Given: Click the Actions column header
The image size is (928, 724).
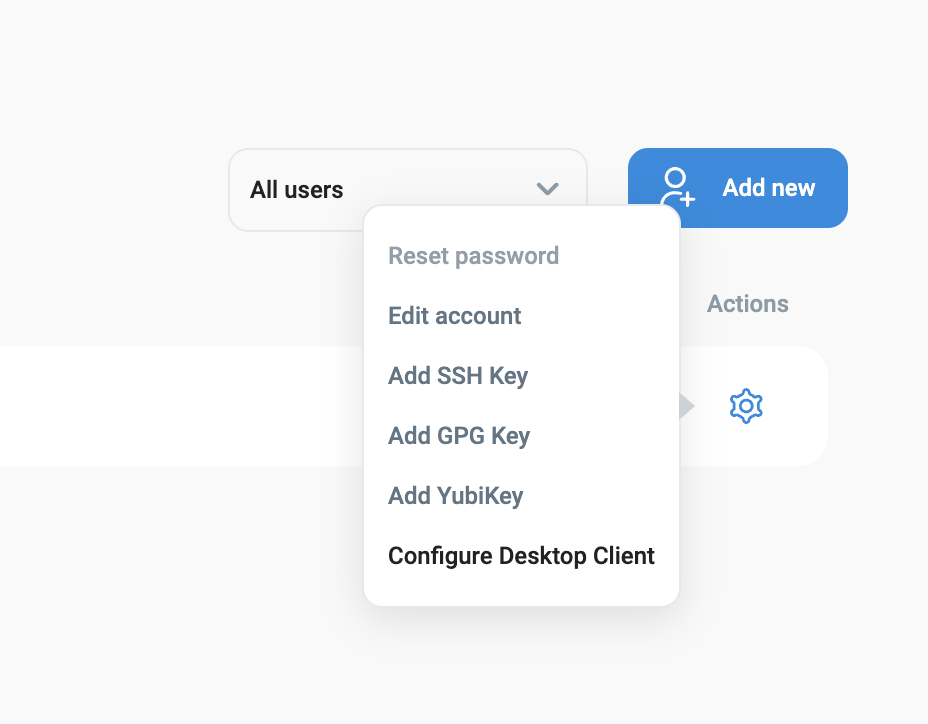Looking at the screenshot, I should tap(747, 304).
